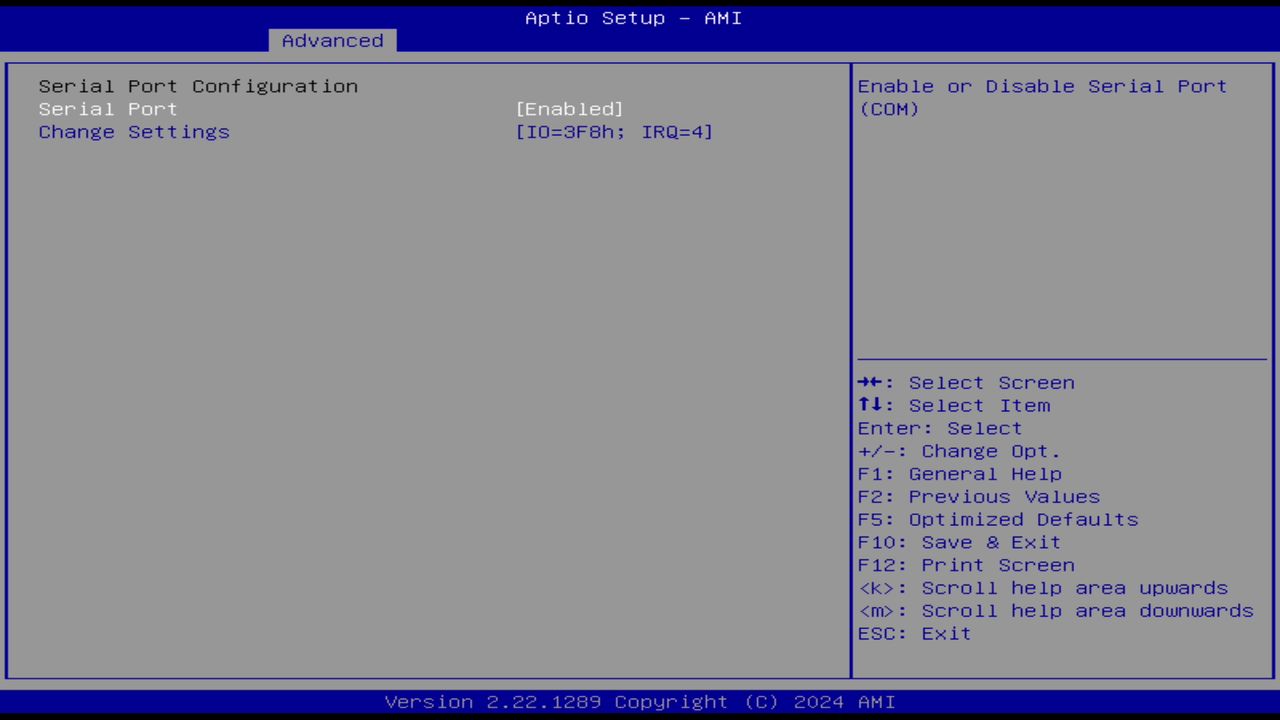Click the Aptio Setup - AMI title
The width and height of the screenshot is (1280, 720).
click(x=634, y=18)
